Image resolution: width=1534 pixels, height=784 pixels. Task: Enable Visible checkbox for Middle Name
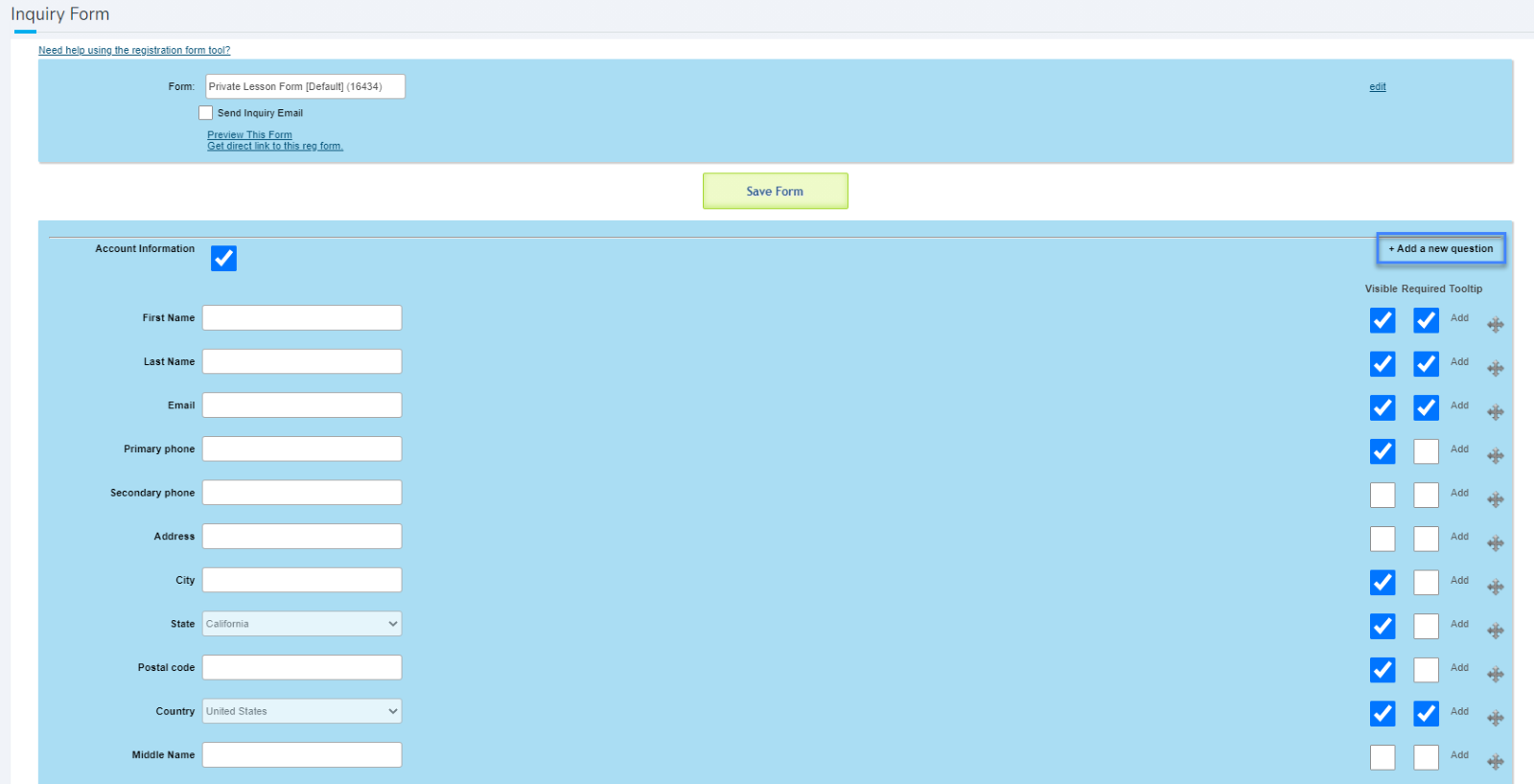pyautogui.click(x=1383, y=757)
